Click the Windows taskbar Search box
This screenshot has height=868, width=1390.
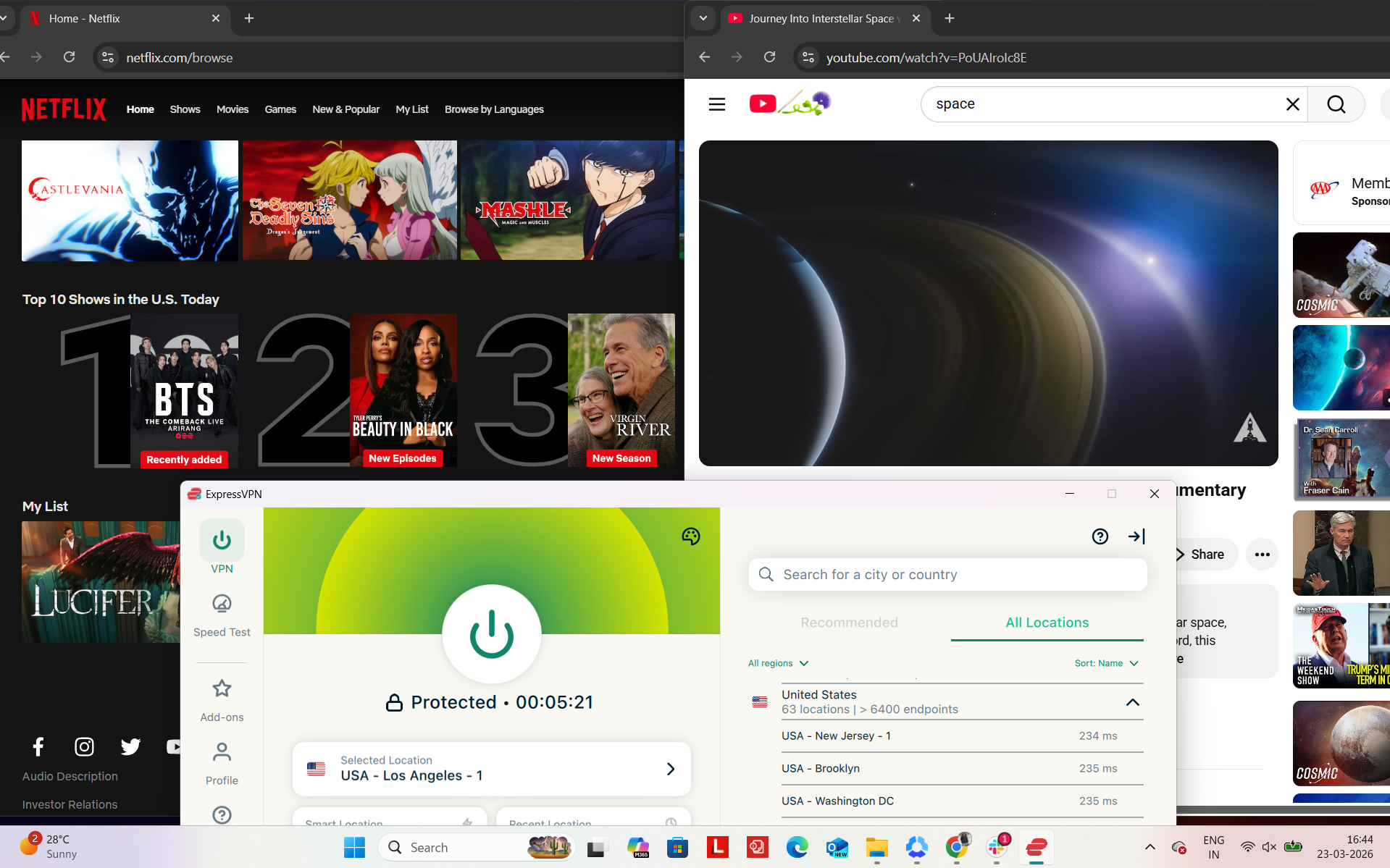(x=477, y=847)
